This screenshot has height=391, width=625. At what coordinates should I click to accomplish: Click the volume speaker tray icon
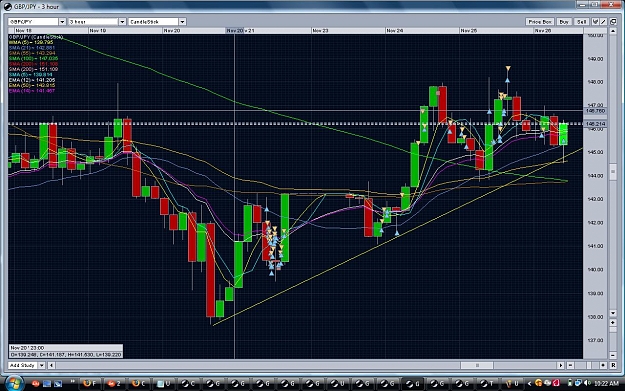click(x=588, y=383)
